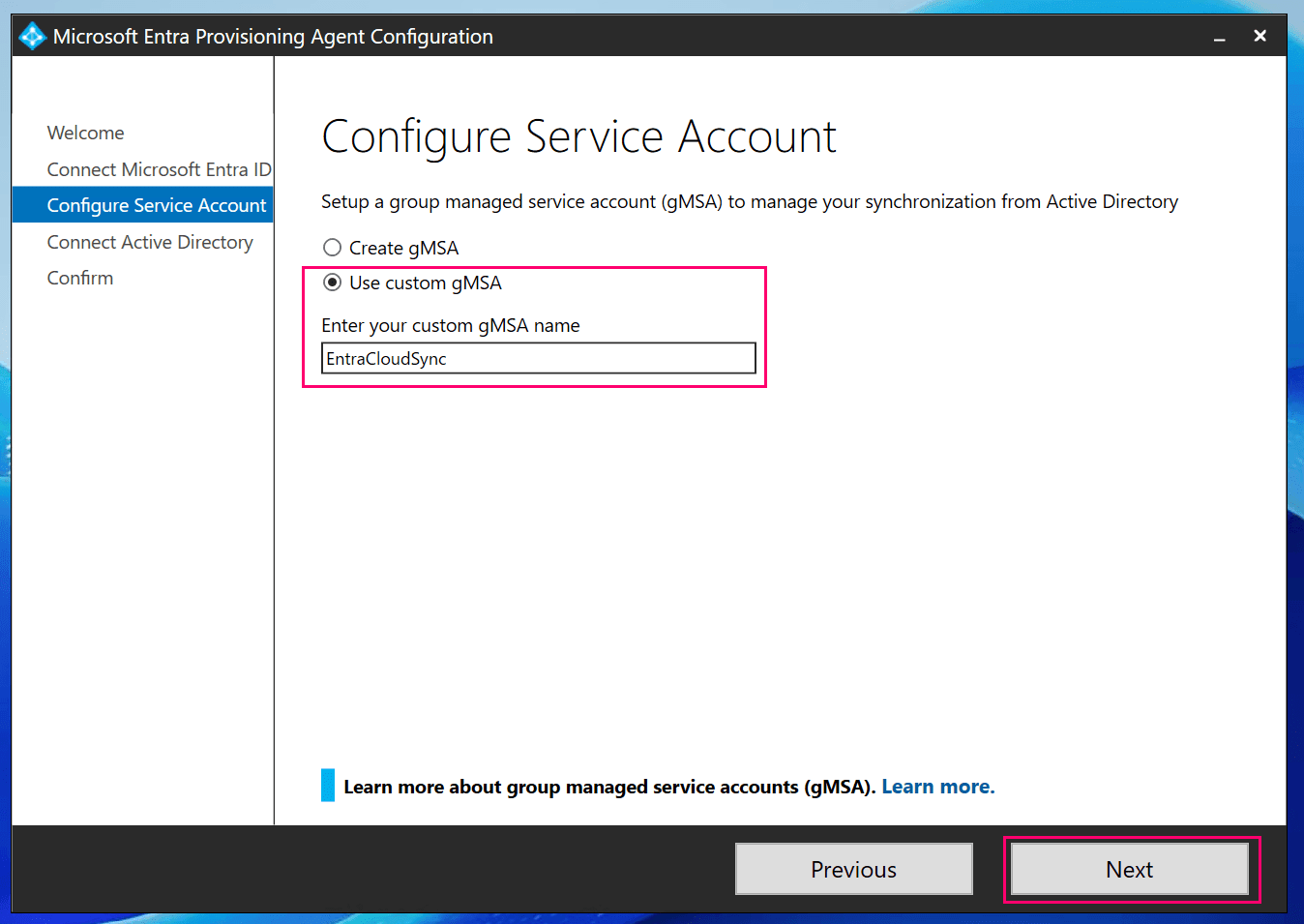Click the custom gMSA name input field

538,358
